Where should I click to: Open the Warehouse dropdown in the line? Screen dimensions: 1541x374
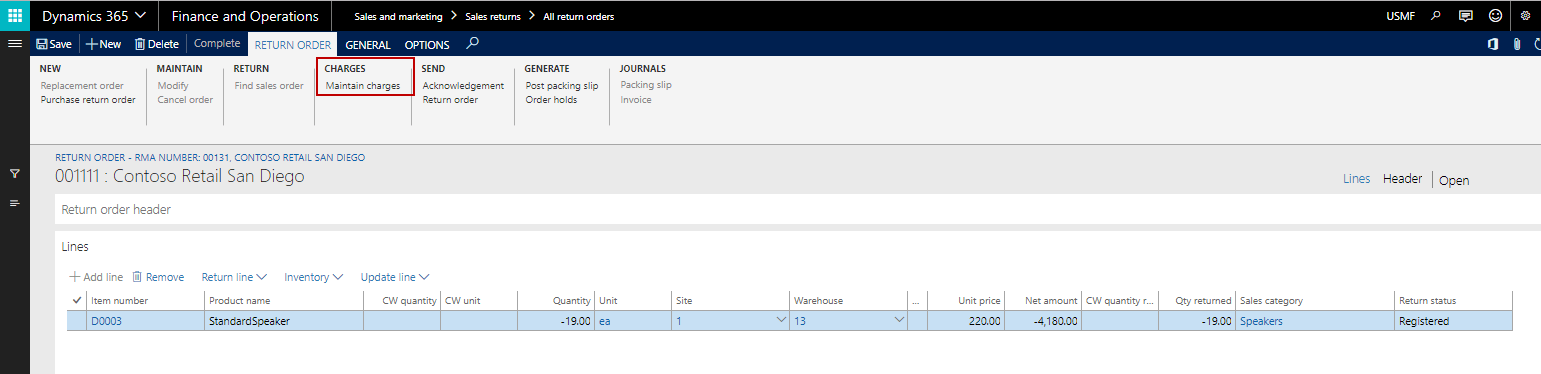pos(898,321)
